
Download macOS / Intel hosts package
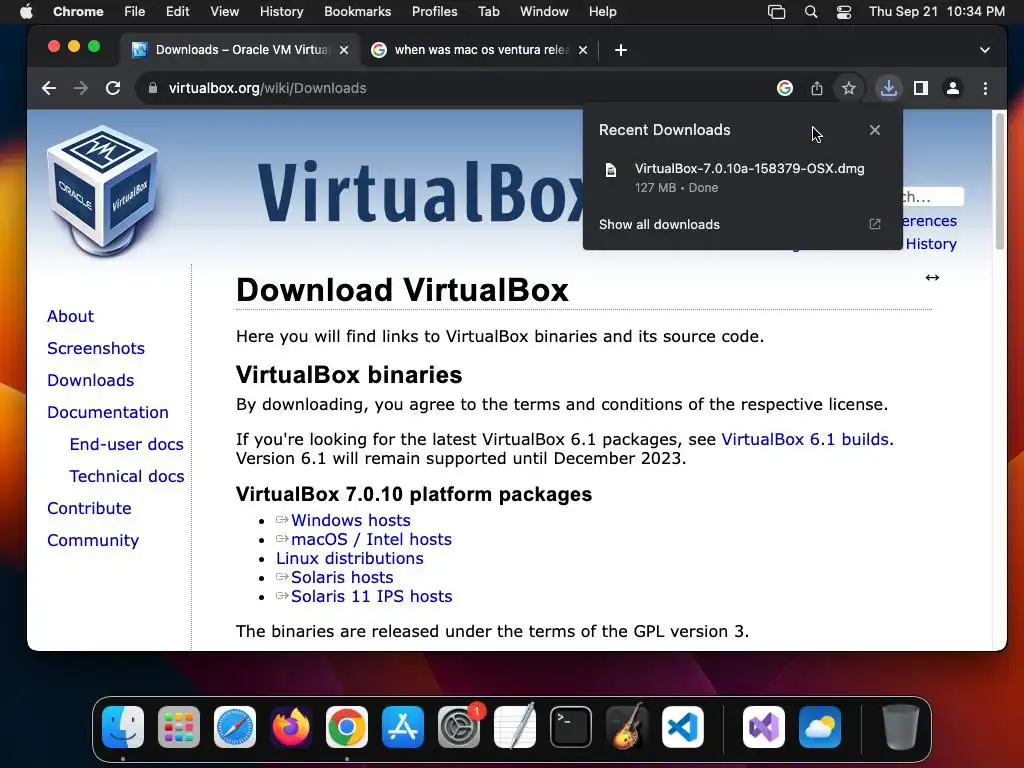[371, 539]
